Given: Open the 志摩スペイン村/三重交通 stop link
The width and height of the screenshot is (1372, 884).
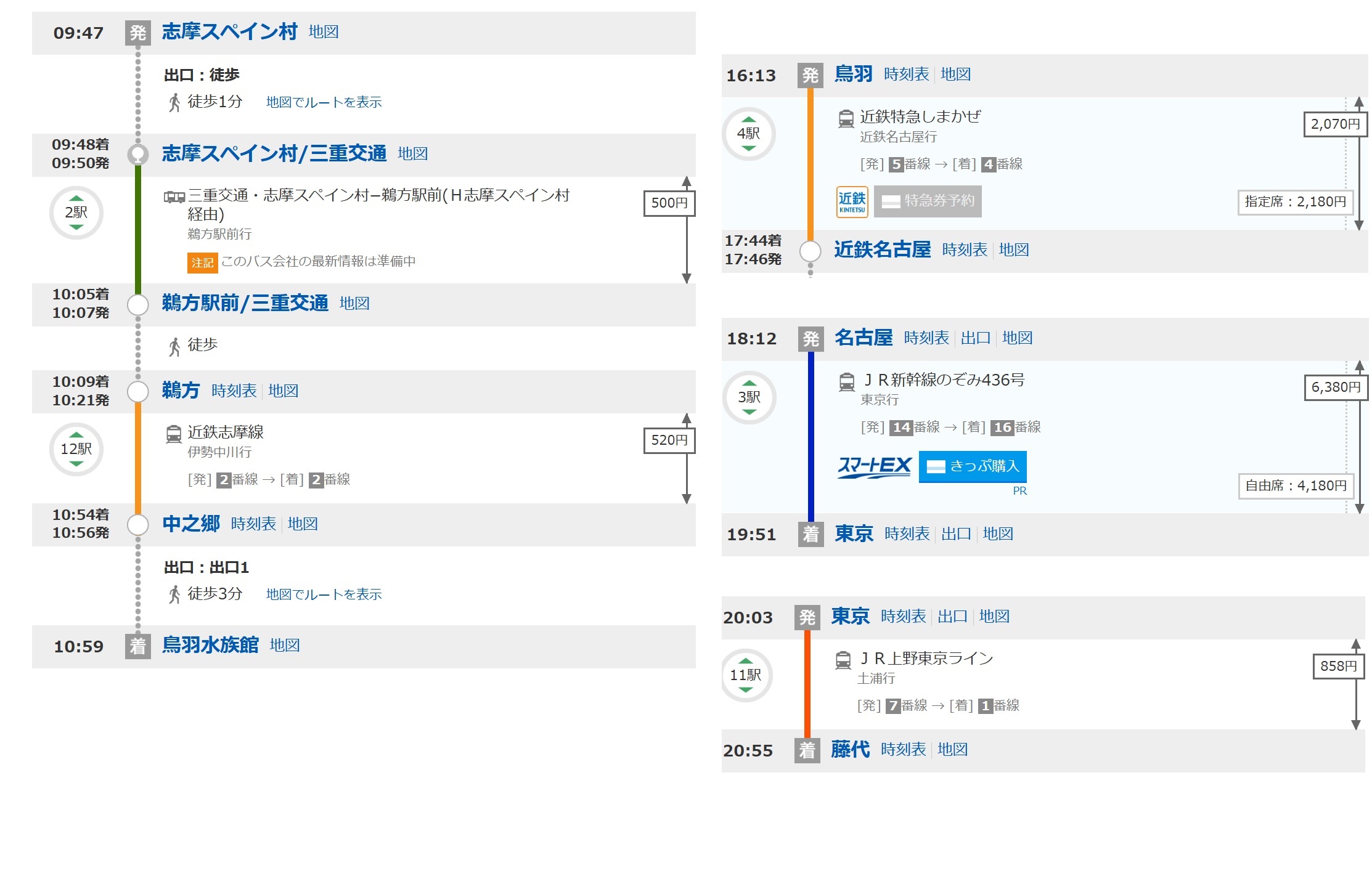Looking at the screenshot, I should coord(274,153).
